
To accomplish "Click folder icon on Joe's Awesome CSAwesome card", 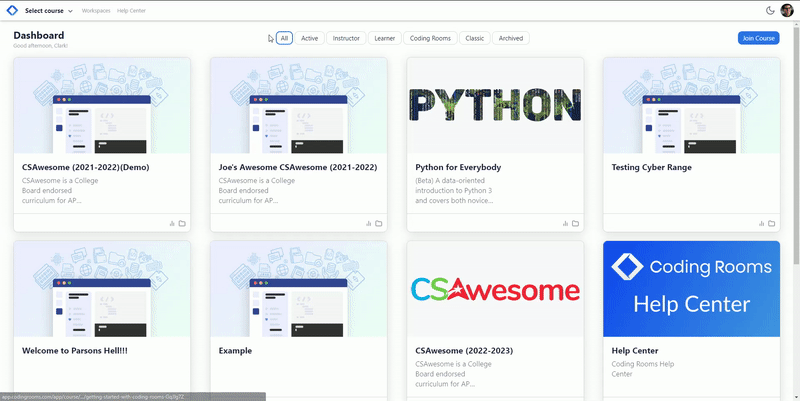I will [x=379, y=223].
